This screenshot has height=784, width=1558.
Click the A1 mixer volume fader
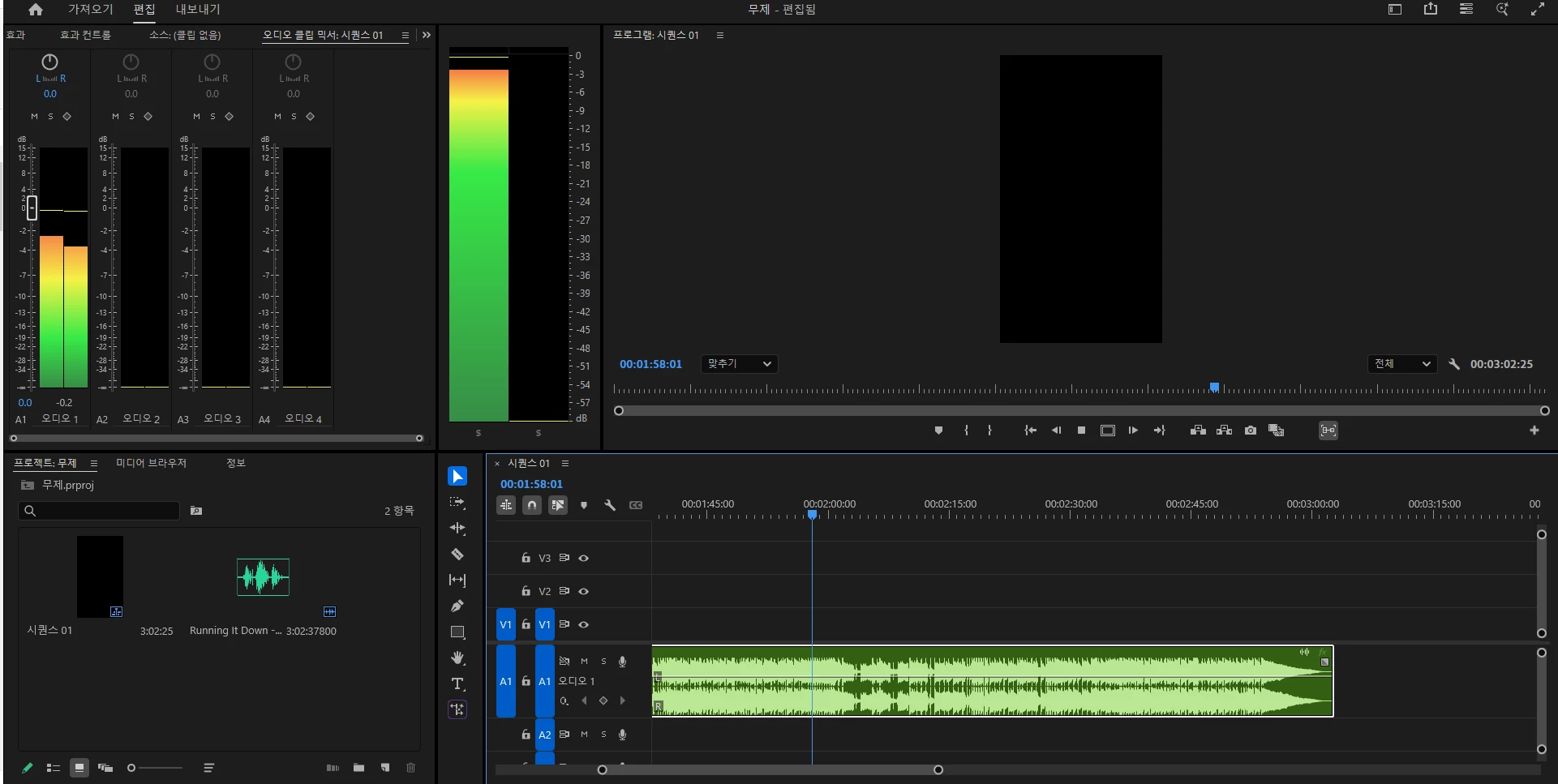coord(32,208)
